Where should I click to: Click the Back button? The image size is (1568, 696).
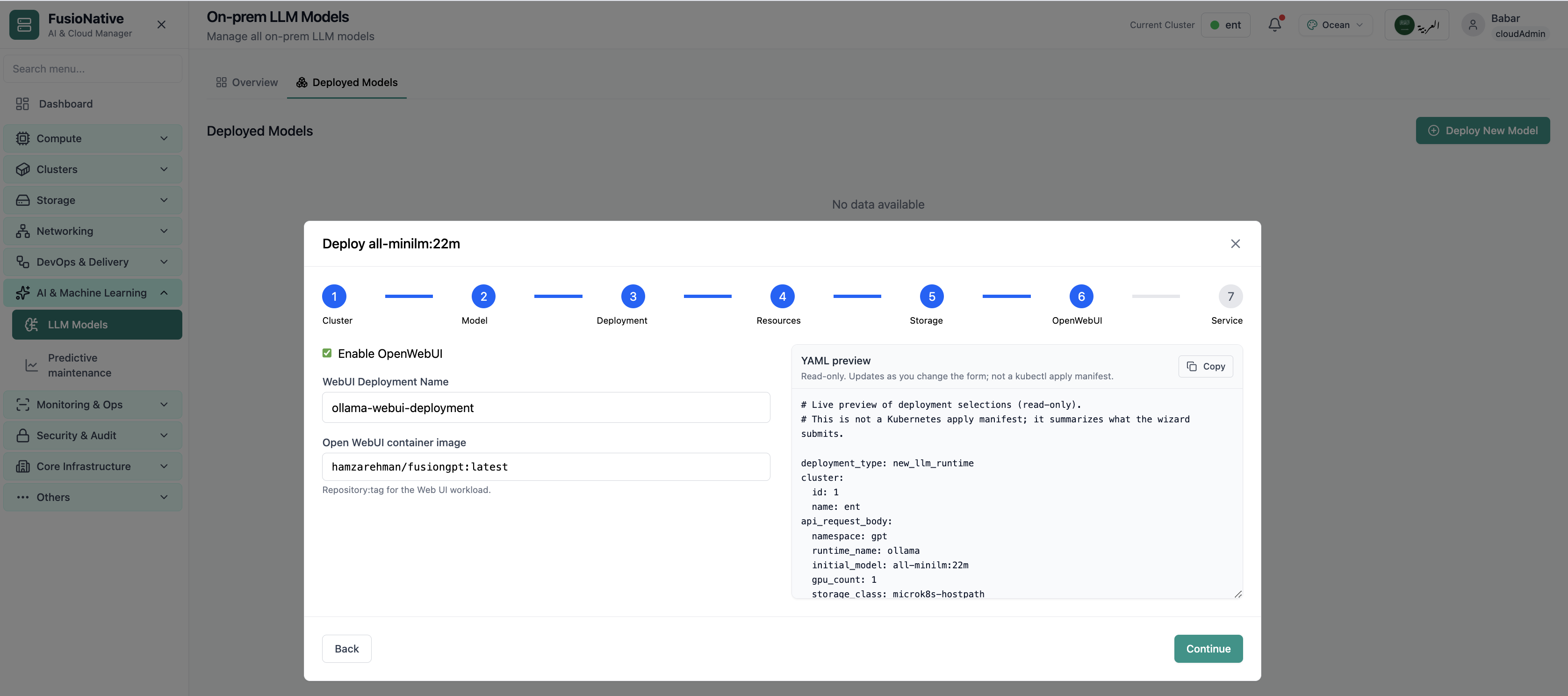[x=346, y=649]
